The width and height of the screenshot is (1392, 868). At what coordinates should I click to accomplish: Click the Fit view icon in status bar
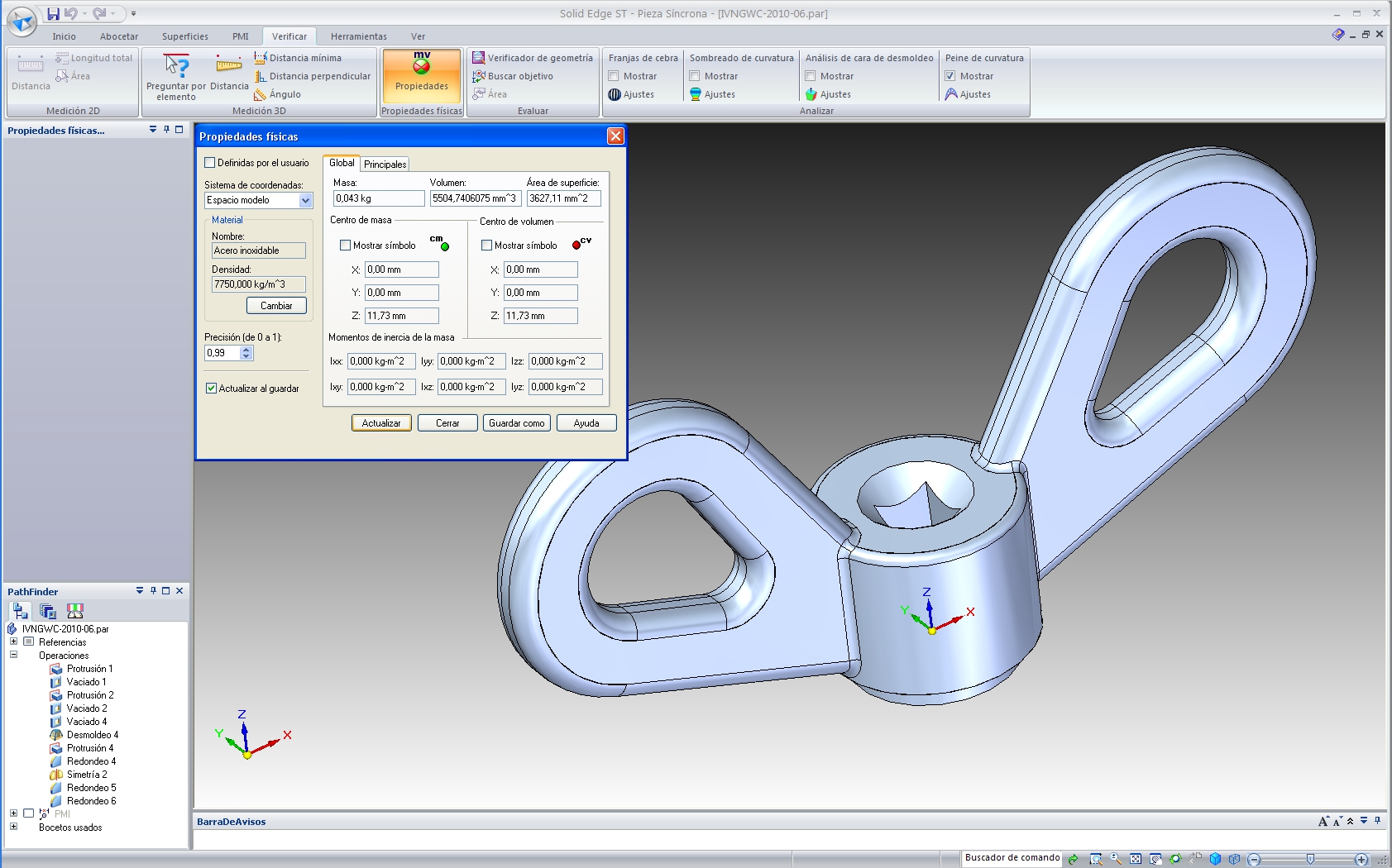pos(1135,859)
